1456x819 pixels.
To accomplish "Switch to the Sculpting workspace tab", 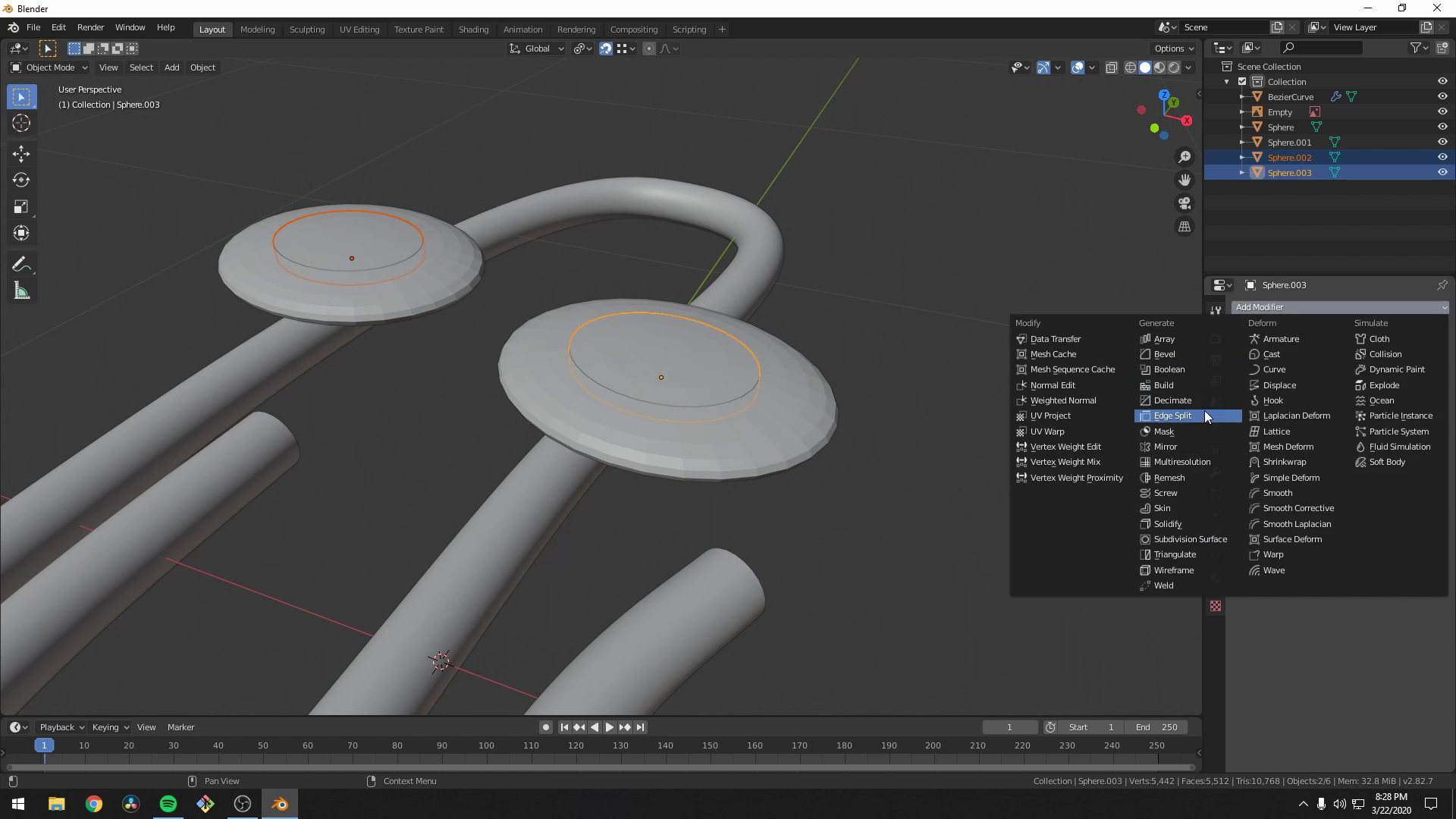I will point(306,30).
